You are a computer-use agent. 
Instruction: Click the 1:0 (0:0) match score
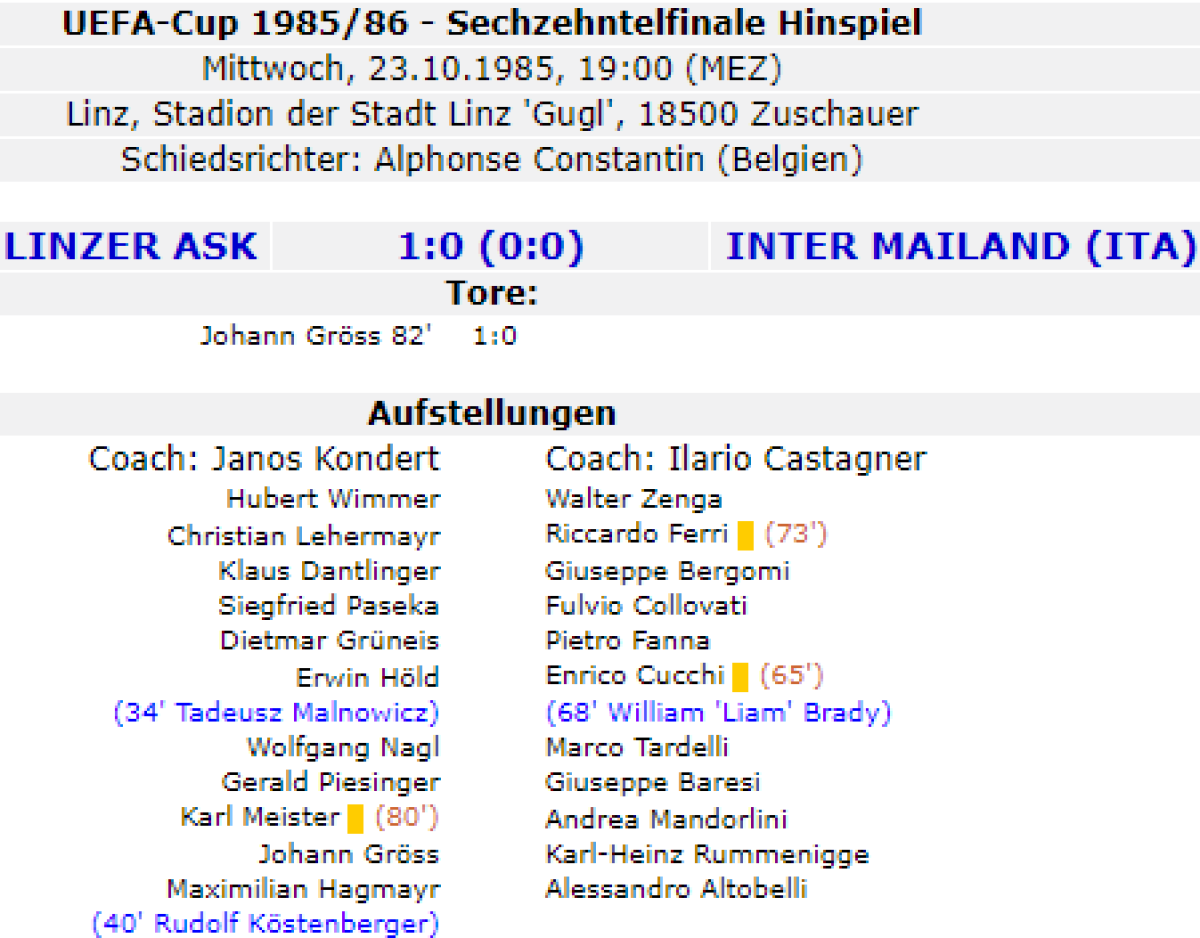click(x=490, y=246)
